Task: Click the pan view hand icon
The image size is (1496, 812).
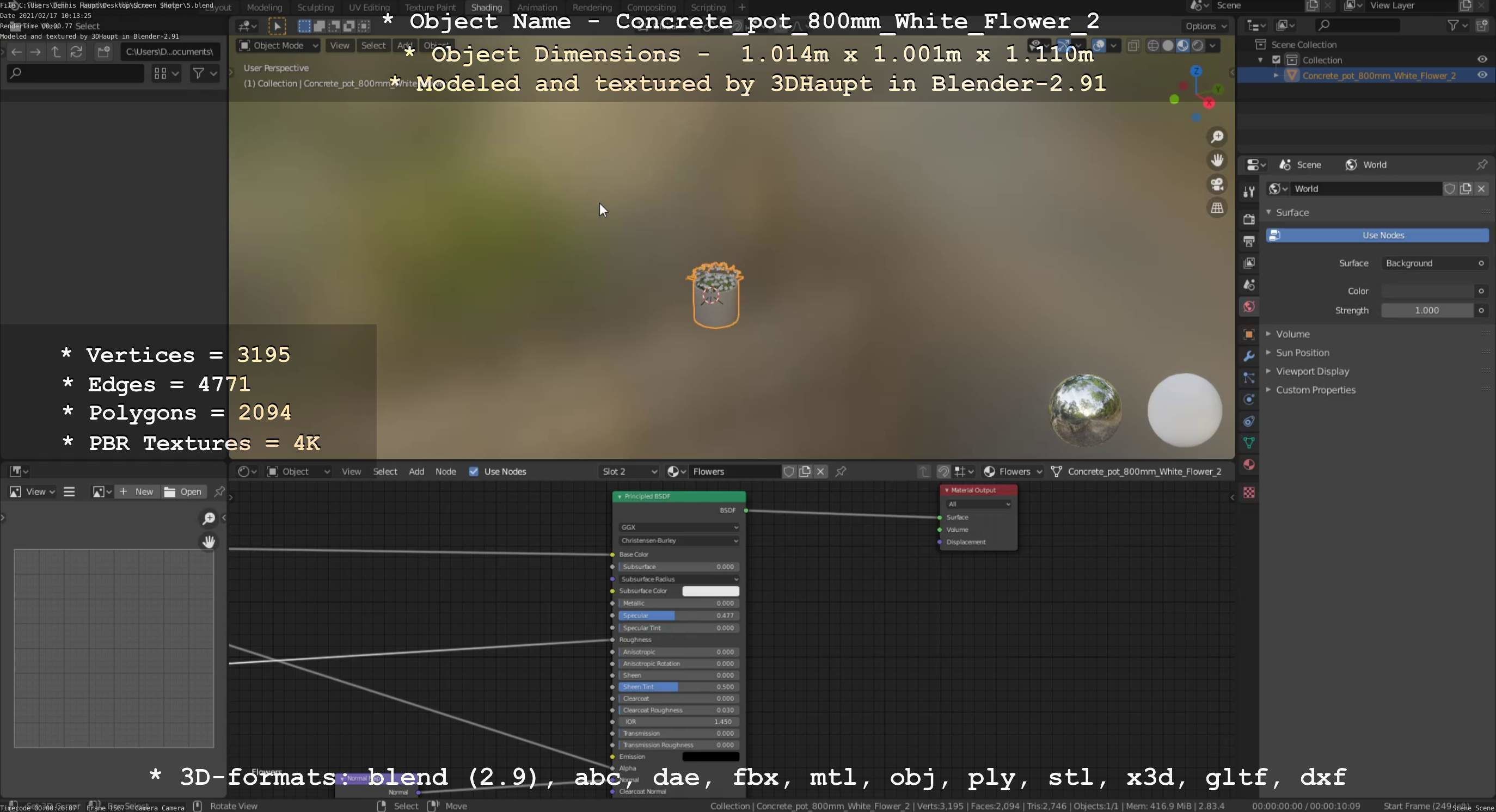Action: pos(1217,160)
